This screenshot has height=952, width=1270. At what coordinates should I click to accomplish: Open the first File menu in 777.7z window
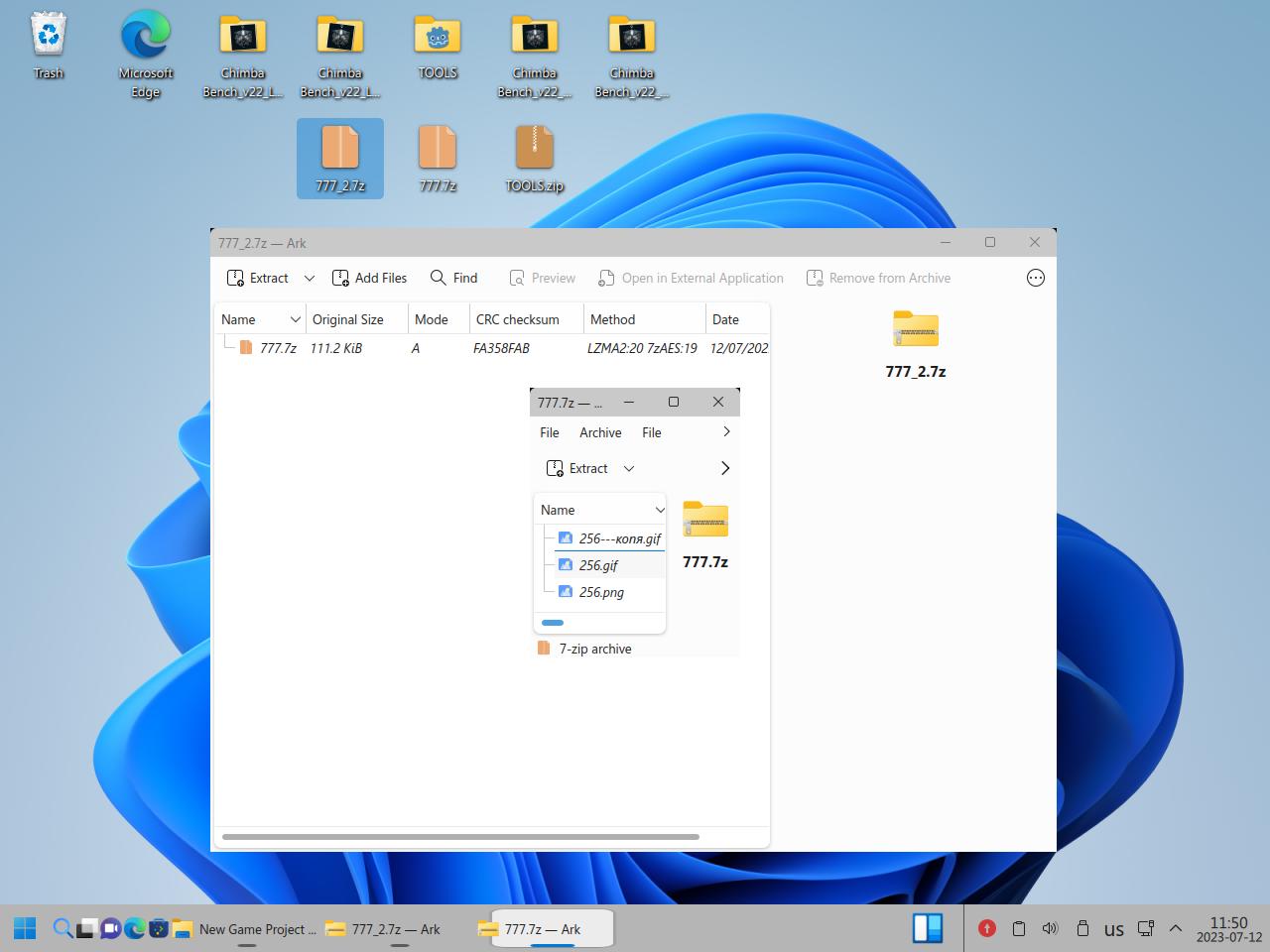click(x=550, y=432)
